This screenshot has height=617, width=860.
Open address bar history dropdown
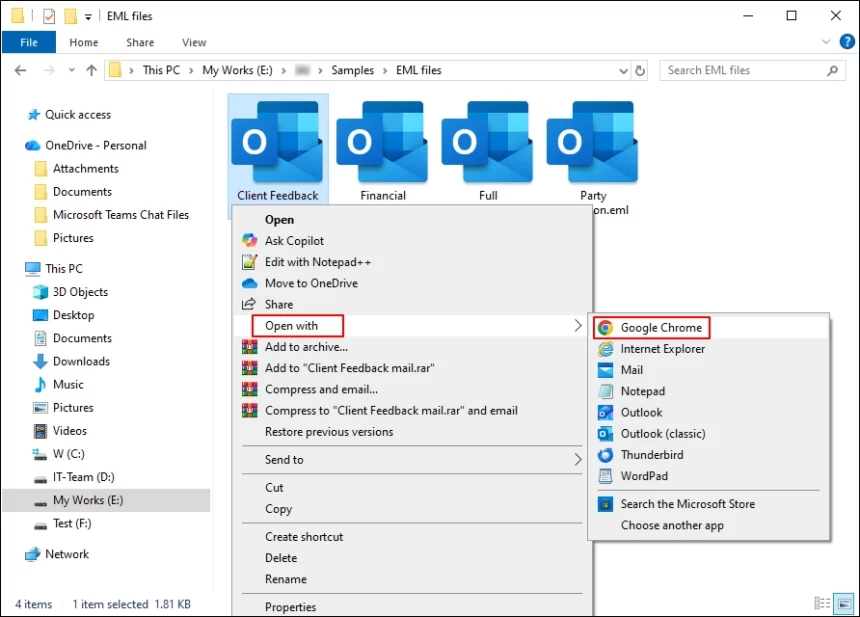(623, 71)
